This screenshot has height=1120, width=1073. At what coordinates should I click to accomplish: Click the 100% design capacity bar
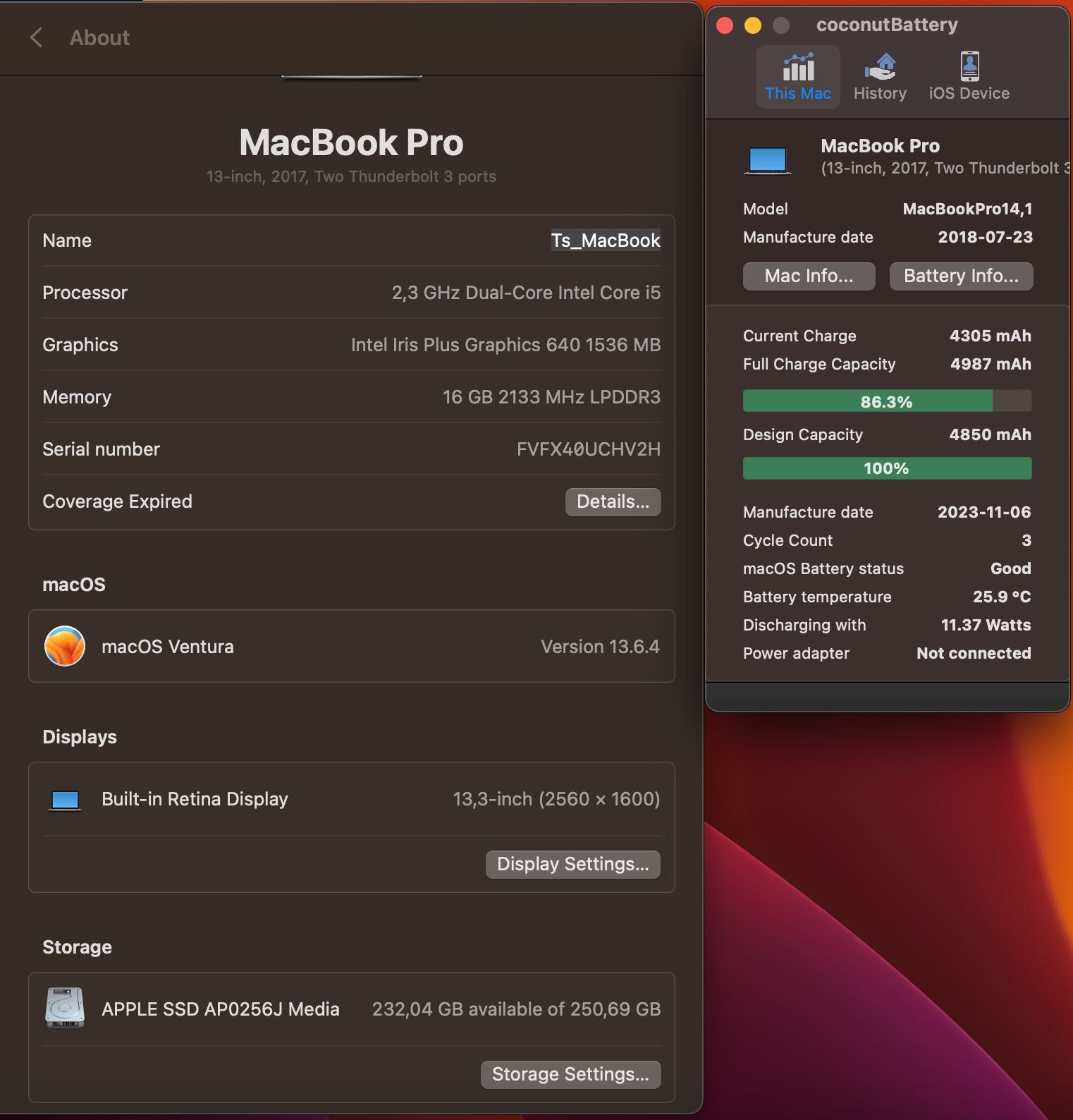coord(887,468)
